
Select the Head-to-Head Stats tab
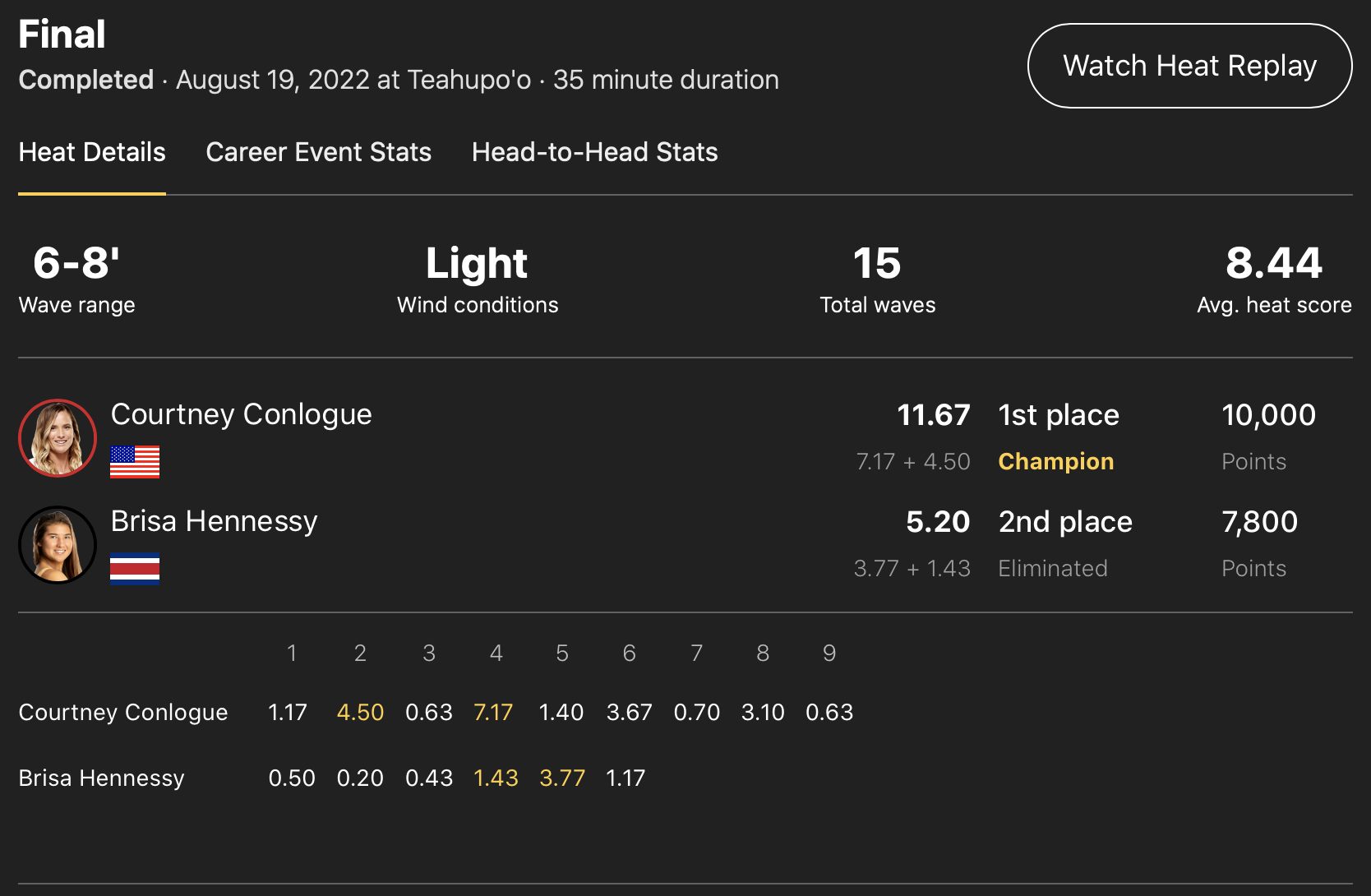(x=594, y=152)
